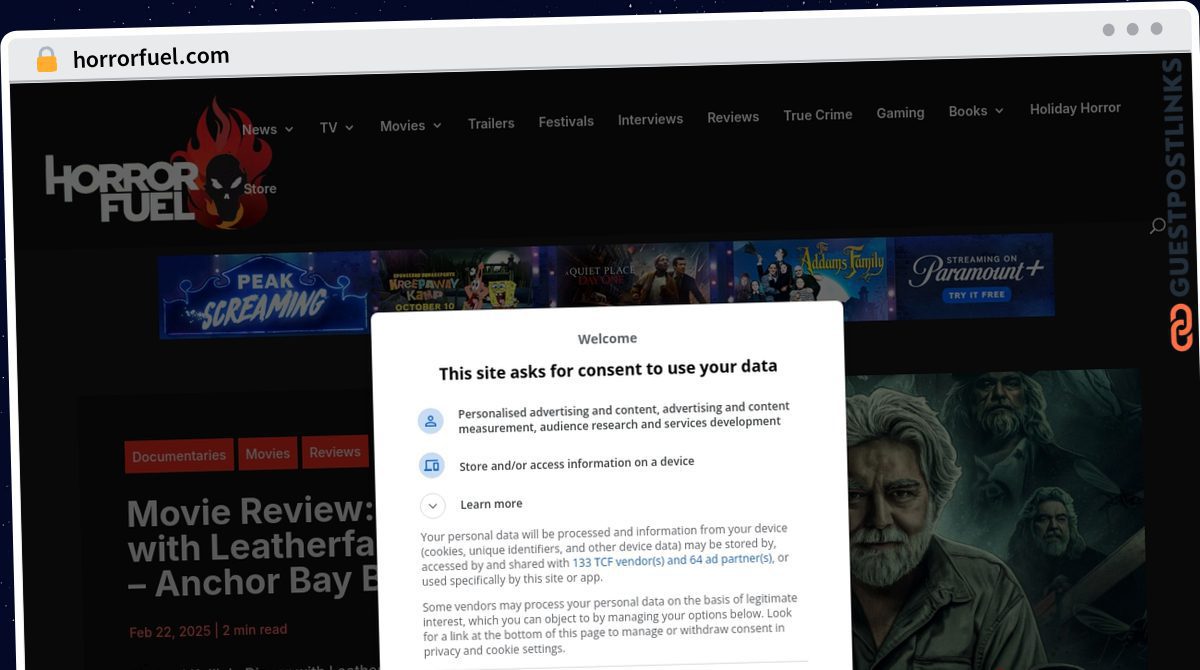Click the device icon beside Store and/or access
This screenshot has width=1200, height=670.
tap(431, 465)
